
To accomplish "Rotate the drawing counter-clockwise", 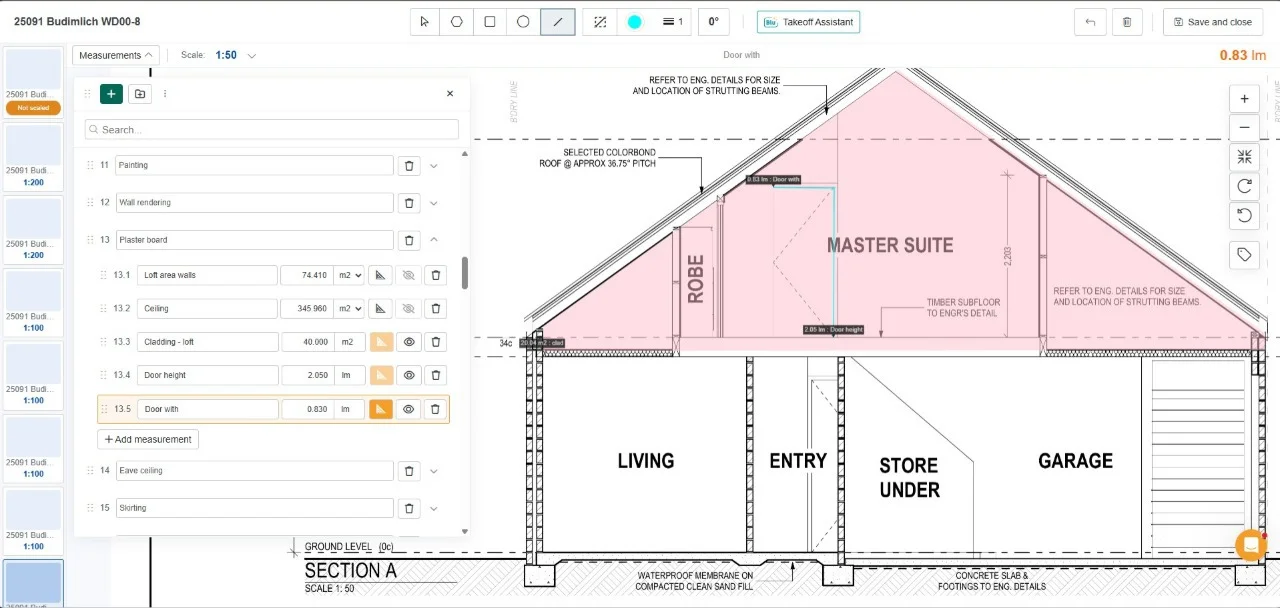I will [1244, 215].
